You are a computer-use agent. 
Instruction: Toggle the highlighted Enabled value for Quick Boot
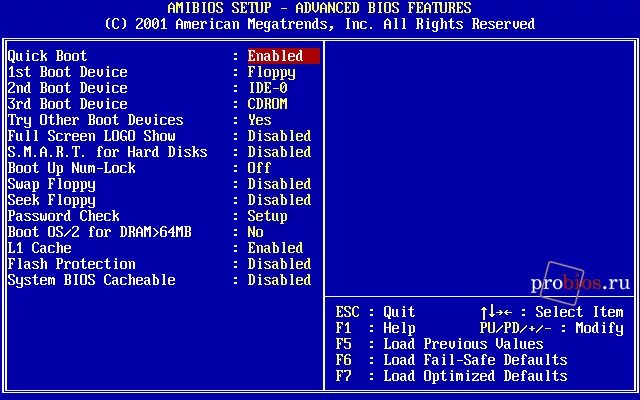point(284,56)
